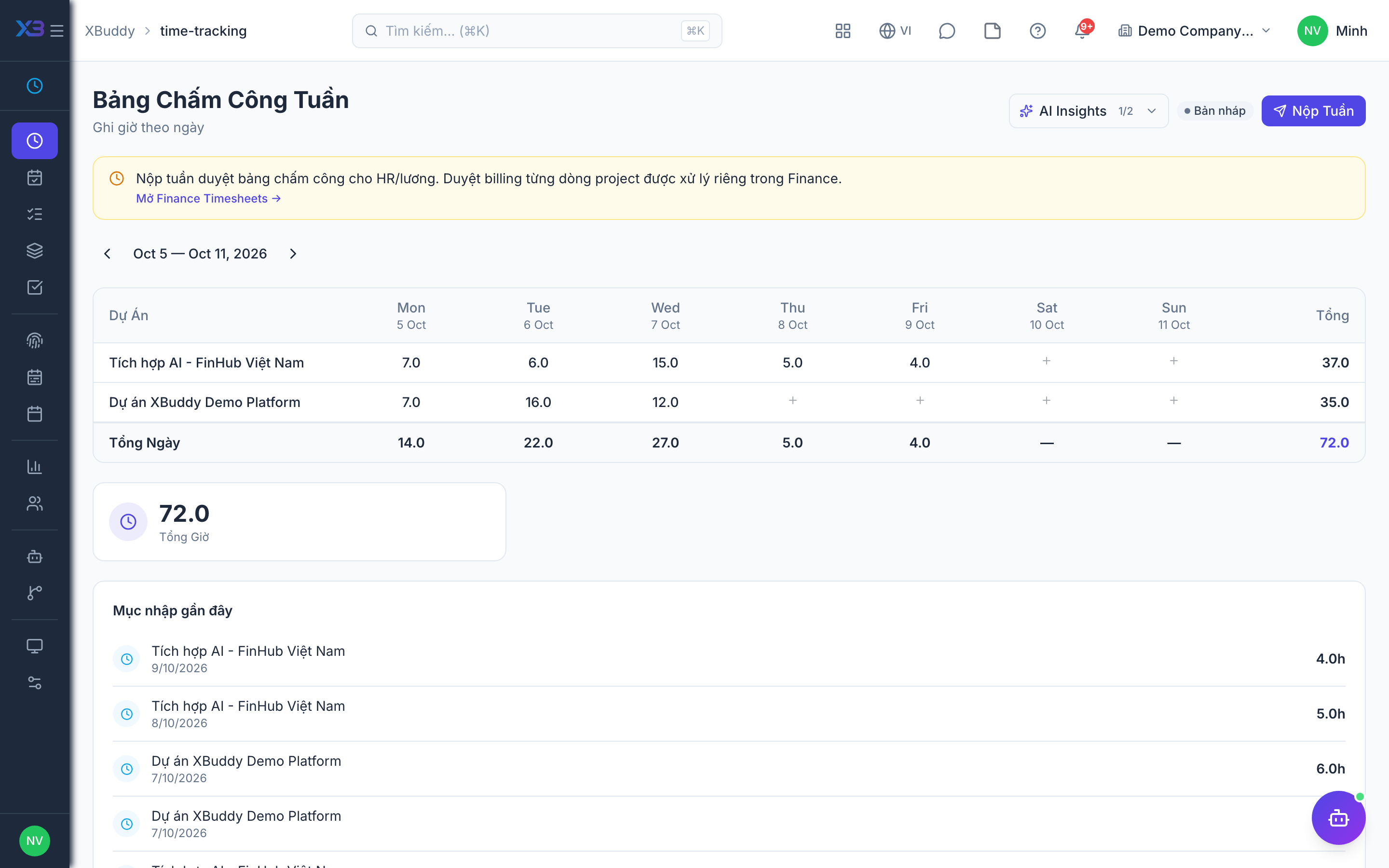Edit the 15.0 hours Wed cell for FinHub

tap(665, 363)
